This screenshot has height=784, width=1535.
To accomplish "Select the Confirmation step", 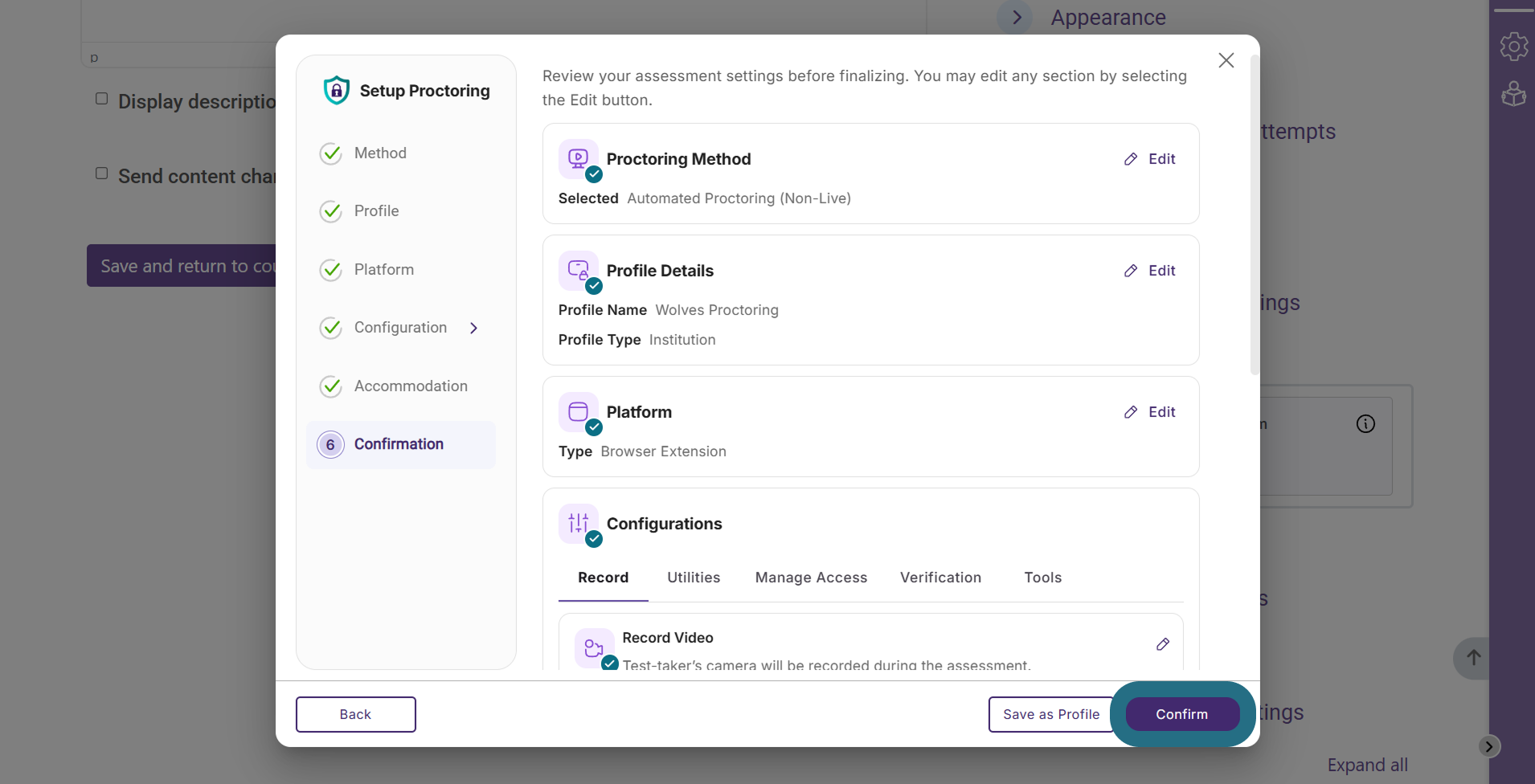I will pos(401,445).
